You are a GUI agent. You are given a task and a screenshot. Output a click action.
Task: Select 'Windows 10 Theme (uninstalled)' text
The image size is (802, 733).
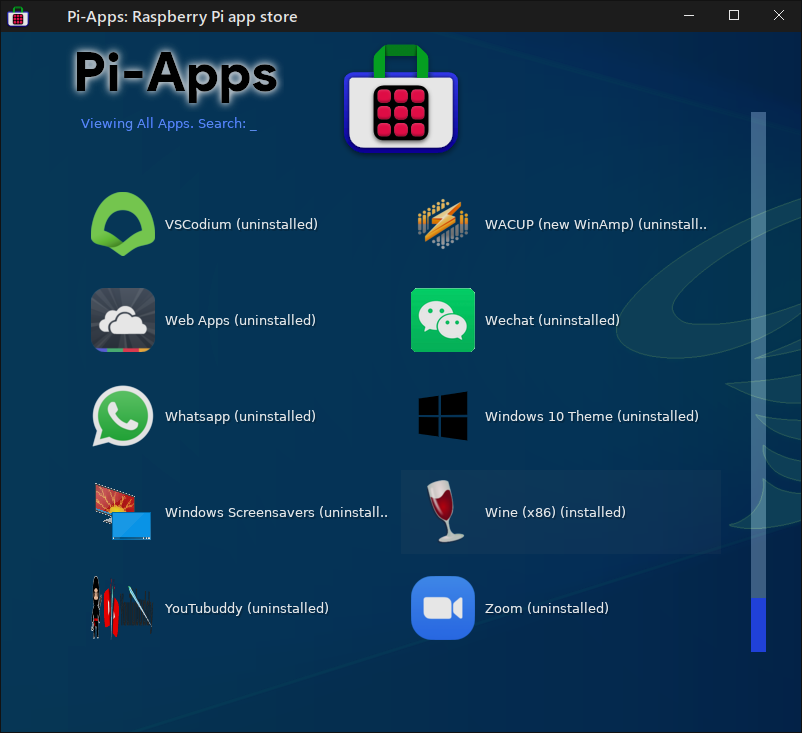[592, 416]
